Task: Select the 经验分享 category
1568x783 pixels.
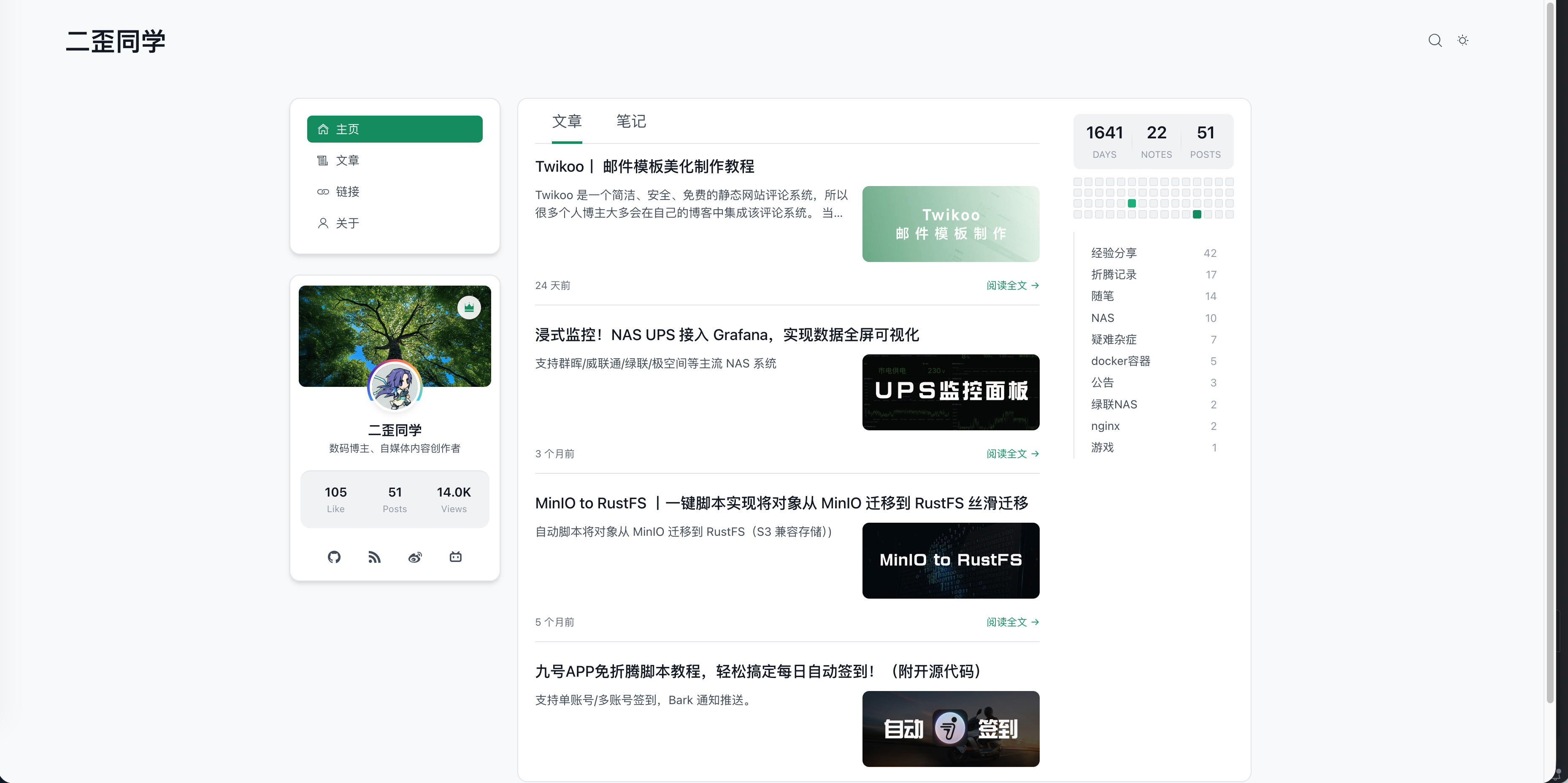Action: pos(1114,252)
